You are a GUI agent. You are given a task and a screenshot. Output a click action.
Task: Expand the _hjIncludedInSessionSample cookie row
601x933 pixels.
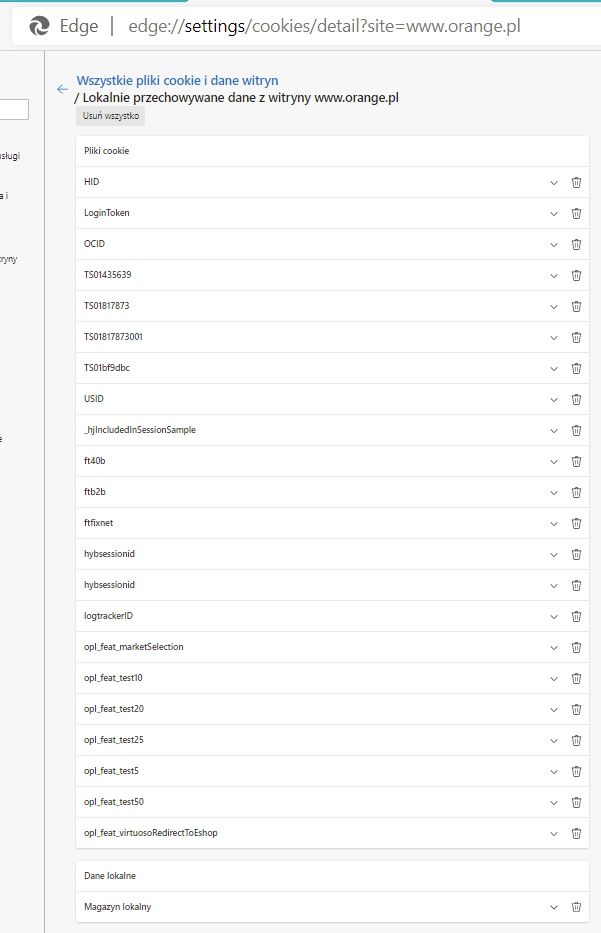(x=554, y=430)
